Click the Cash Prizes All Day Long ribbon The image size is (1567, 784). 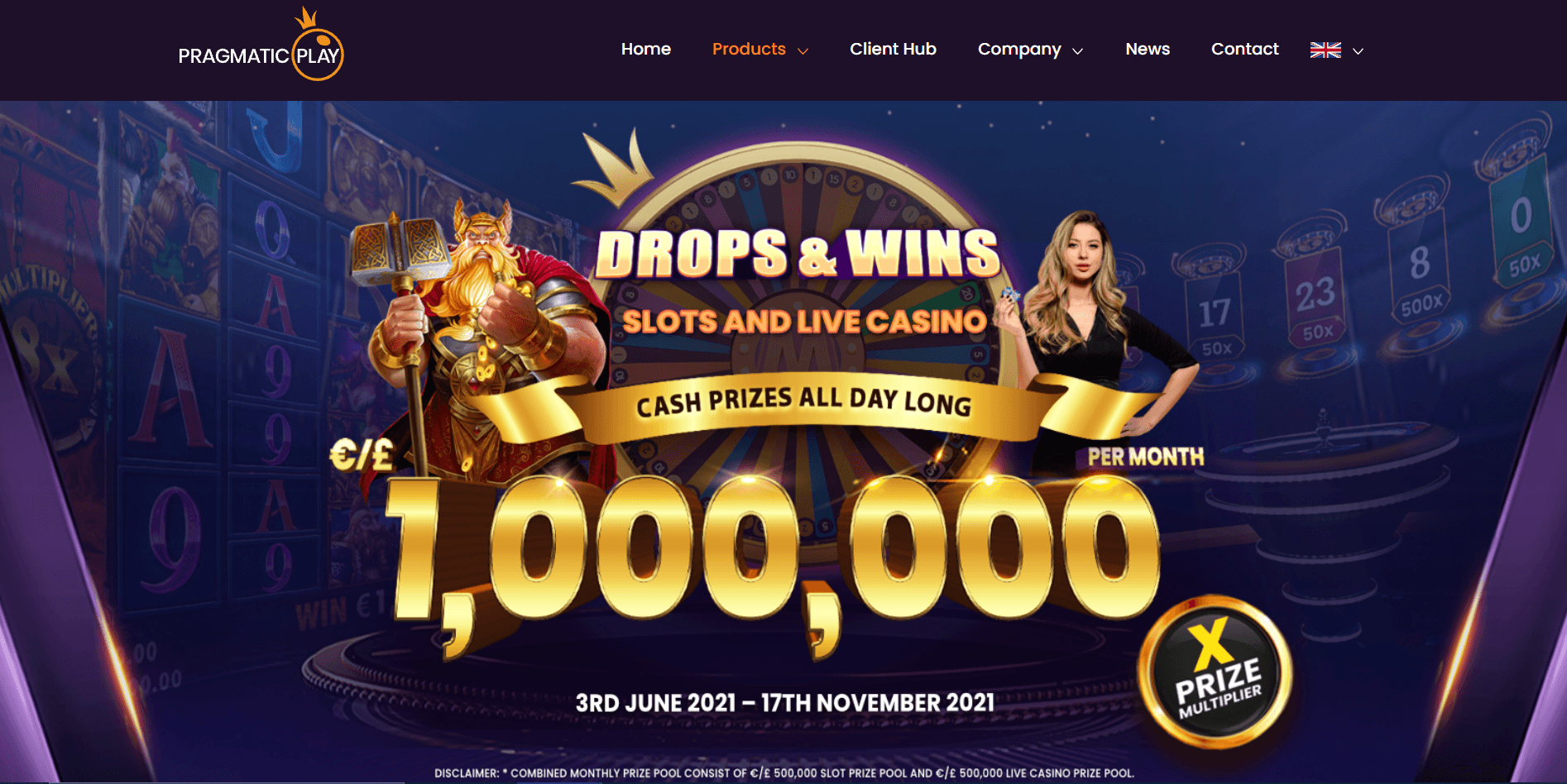[804, 405]
